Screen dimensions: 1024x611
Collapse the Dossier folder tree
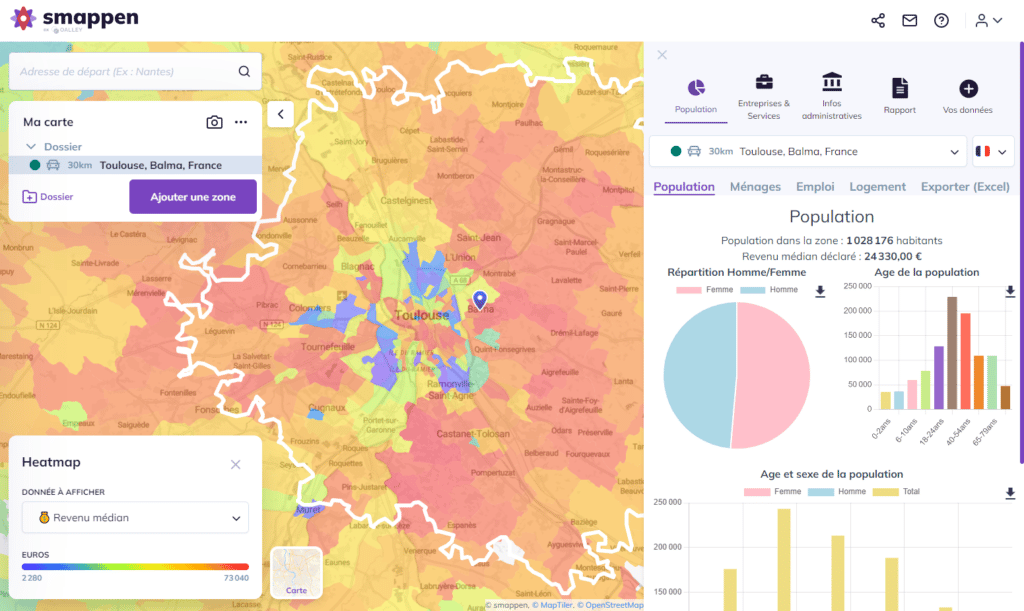coord(31,146)
